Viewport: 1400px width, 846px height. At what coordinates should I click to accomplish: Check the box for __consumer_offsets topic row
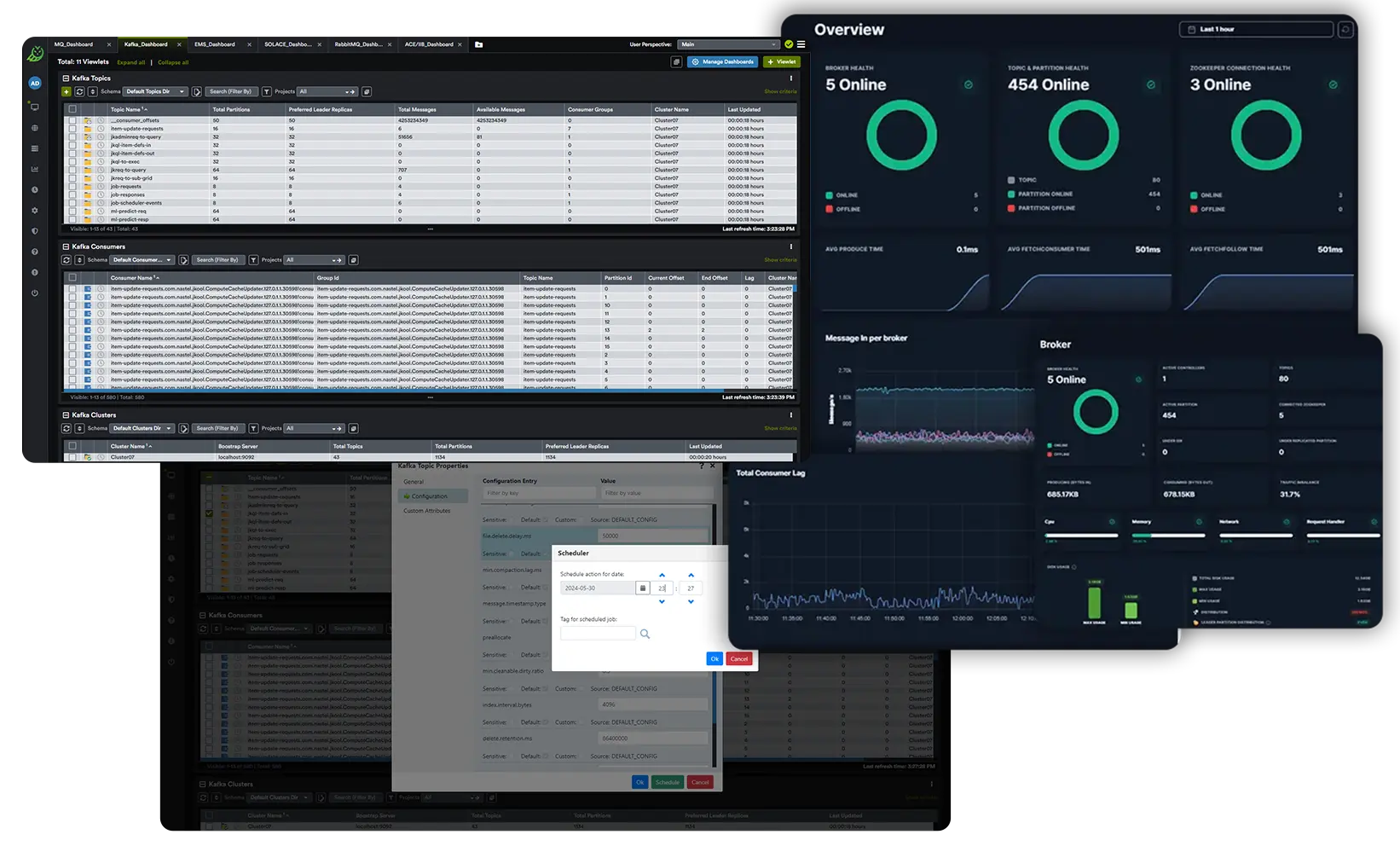tap(72, 120)
